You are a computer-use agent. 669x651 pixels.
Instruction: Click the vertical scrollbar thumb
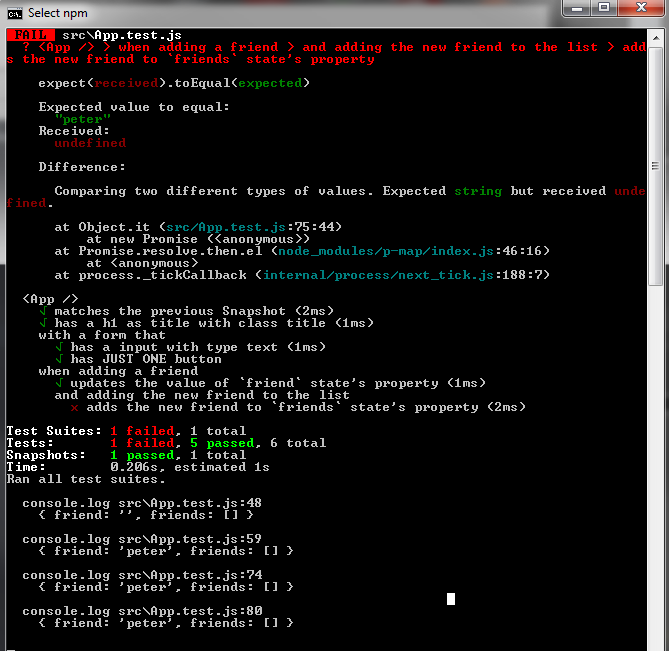(x=655, y=166)
